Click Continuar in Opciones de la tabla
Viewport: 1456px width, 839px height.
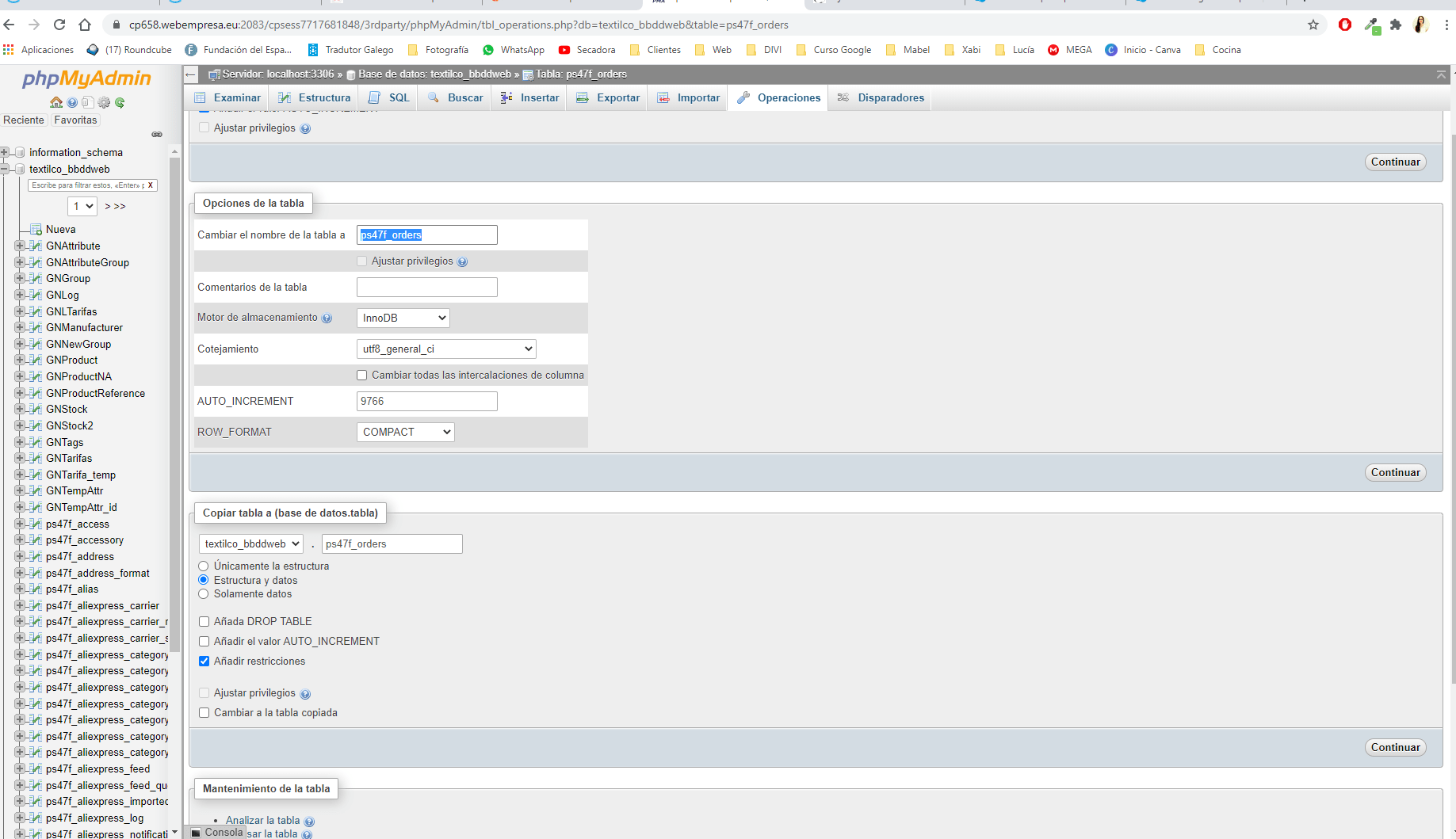1395,472
